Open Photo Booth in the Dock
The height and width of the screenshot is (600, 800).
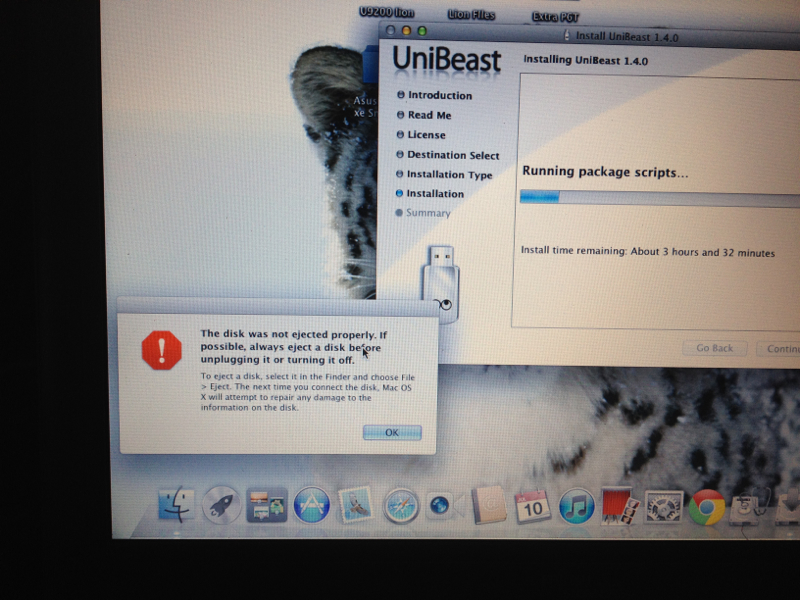pos(619,506)
